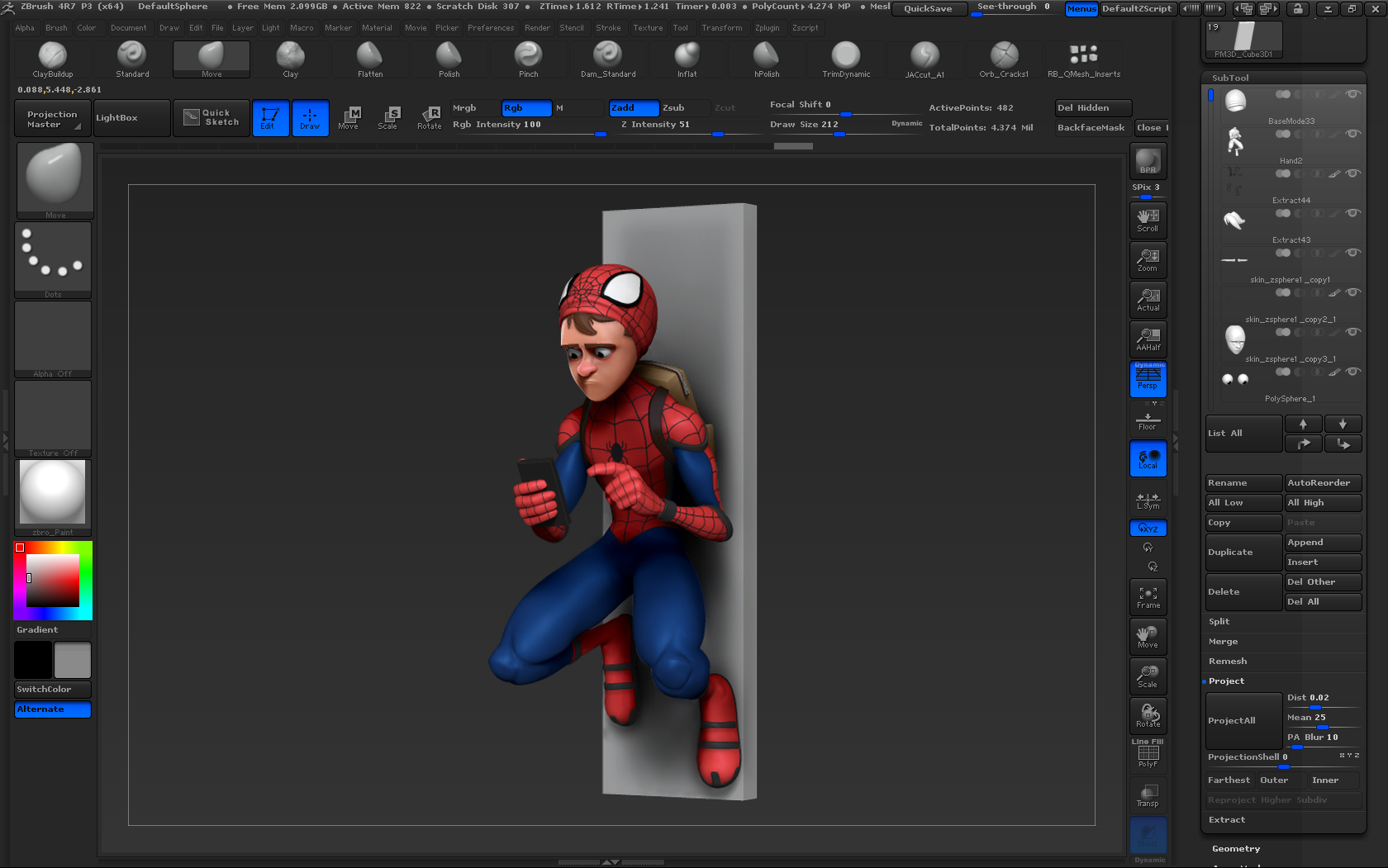Select the Polish brush
This screenshot has width=1388, height=868.
click(x=449, y=59)
